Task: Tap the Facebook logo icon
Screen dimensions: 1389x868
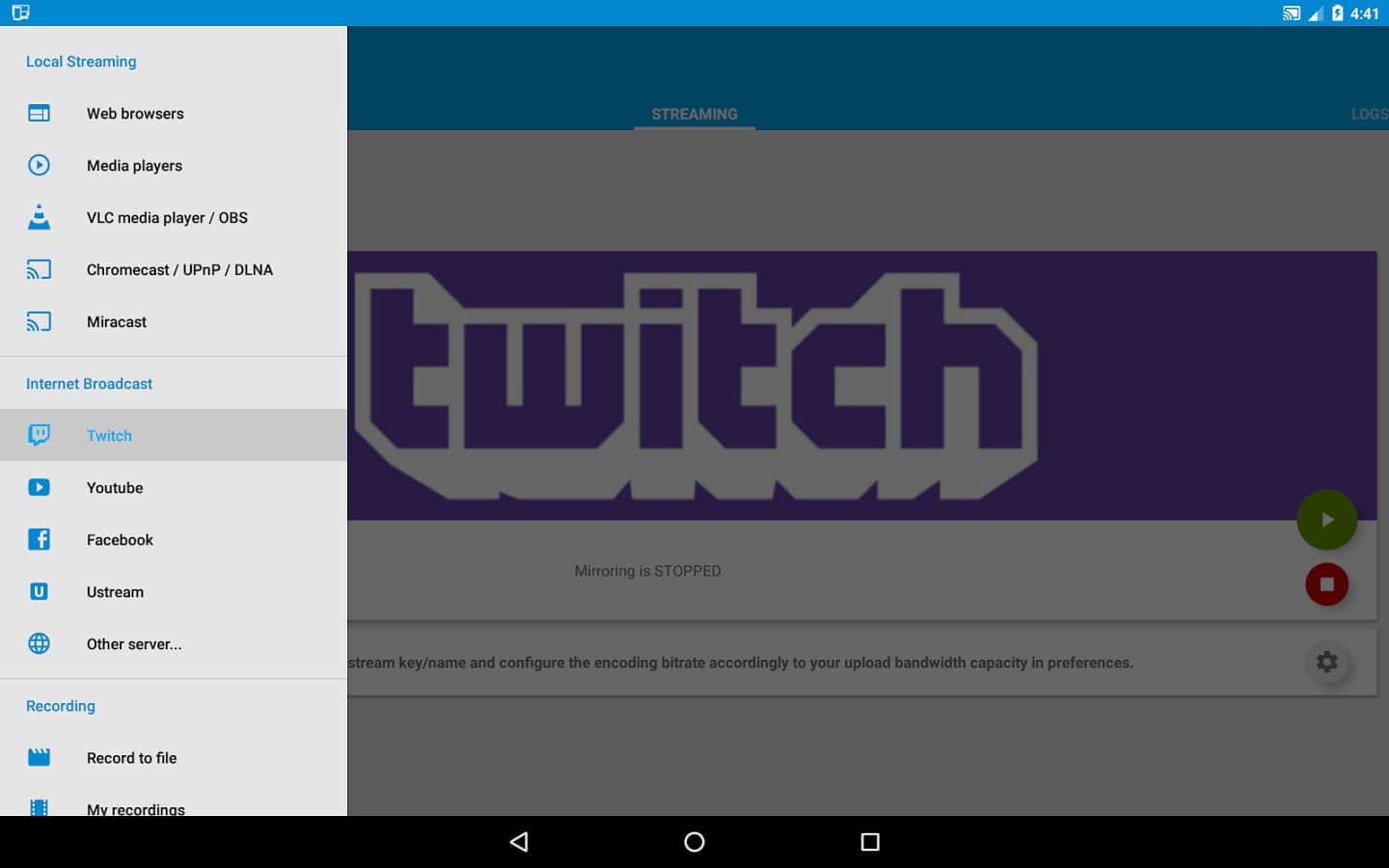Action: pos(39,540)
